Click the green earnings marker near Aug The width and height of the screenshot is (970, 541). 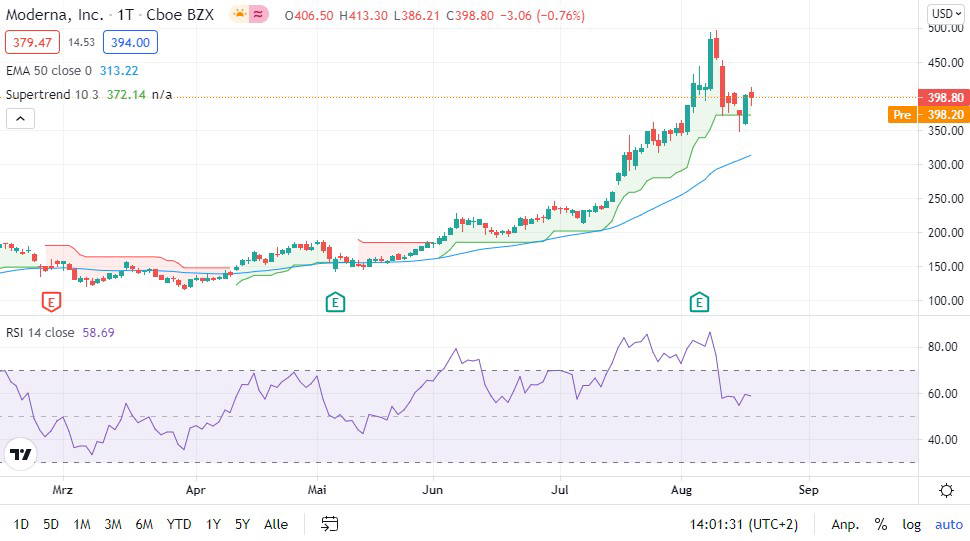pyautogui.click(x=699, y=302)
